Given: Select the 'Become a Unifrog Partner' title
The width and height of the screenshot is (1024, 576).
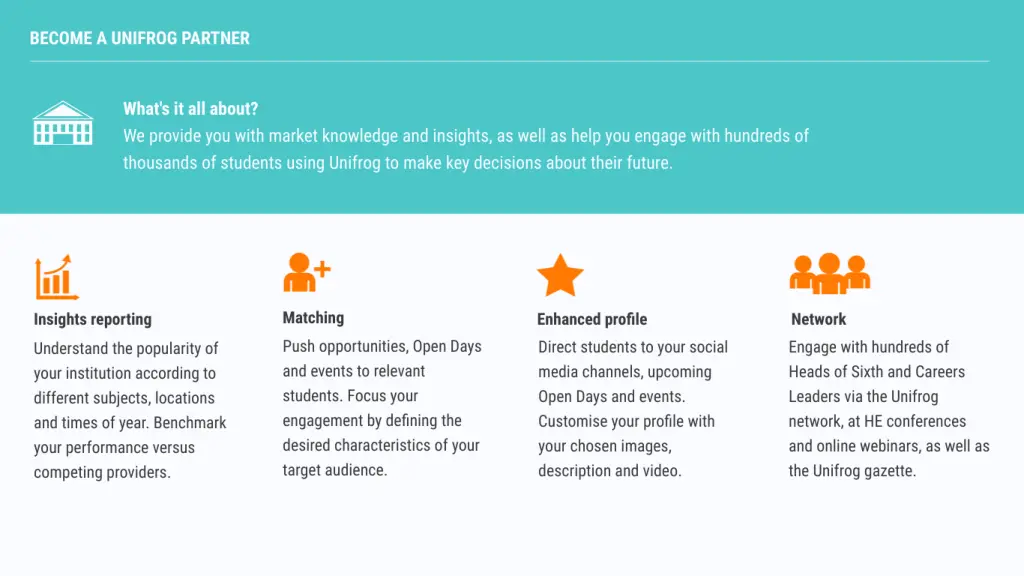Looking at the screenshot, I should coord(140,39).
